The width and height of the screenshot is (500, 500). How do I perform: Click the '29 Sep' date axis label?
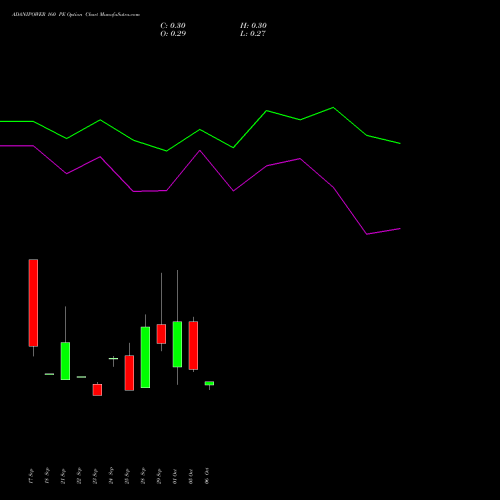pyautogui.click(x=159, y=476)
